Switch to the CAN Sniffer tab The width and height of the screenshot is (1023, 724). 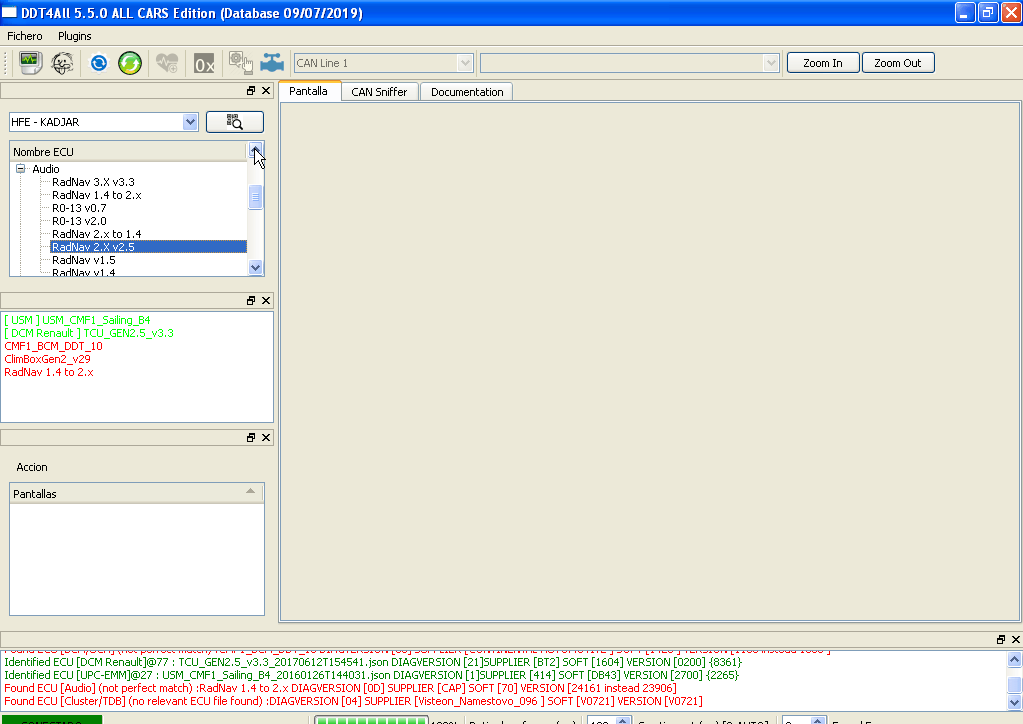(379, 92)
